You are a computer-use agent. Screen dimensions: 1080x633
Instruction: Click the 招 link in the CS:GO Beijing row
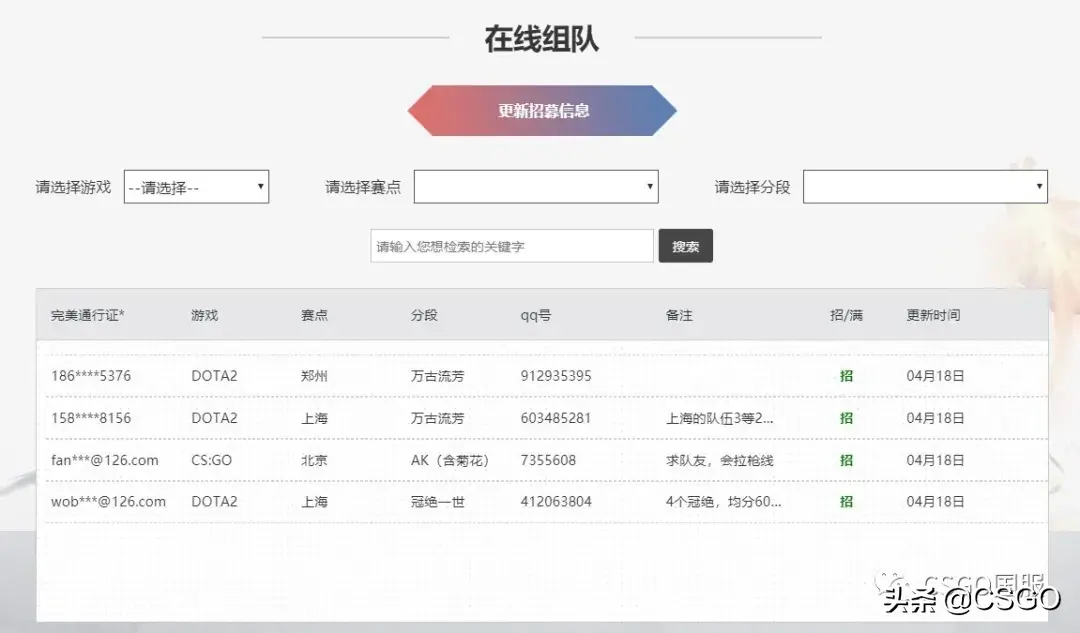click(845, 460)
